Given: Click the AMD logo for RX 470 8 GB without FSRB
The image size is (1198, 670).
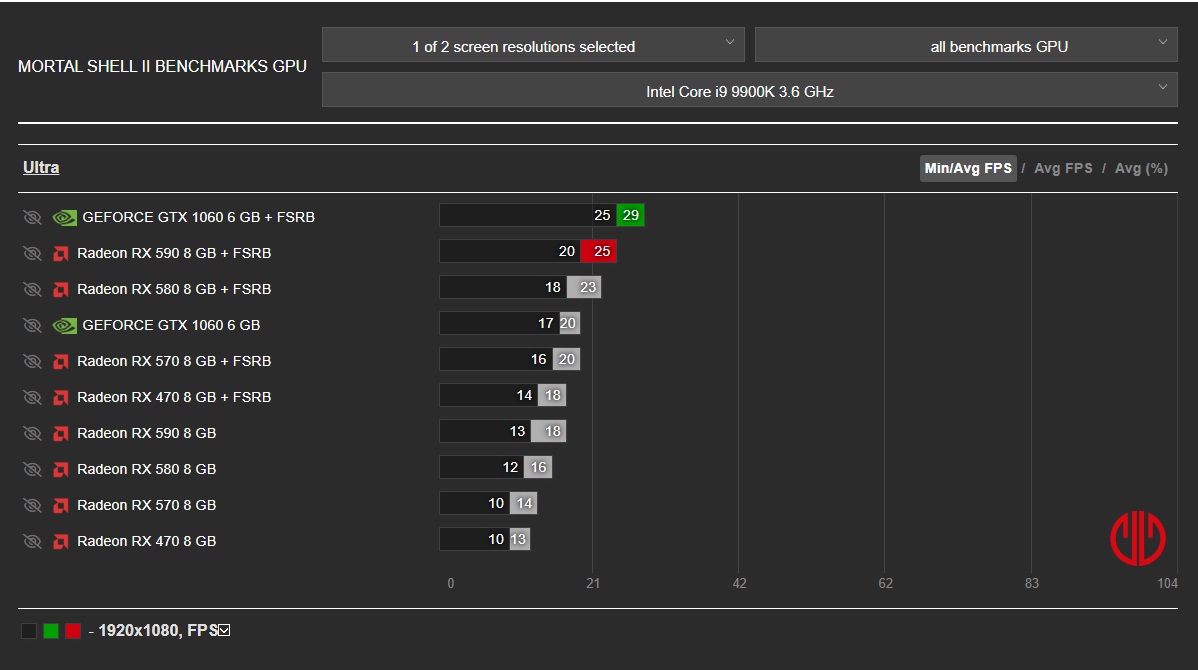Looking at the screenshot, I should [x=60, y=541].
